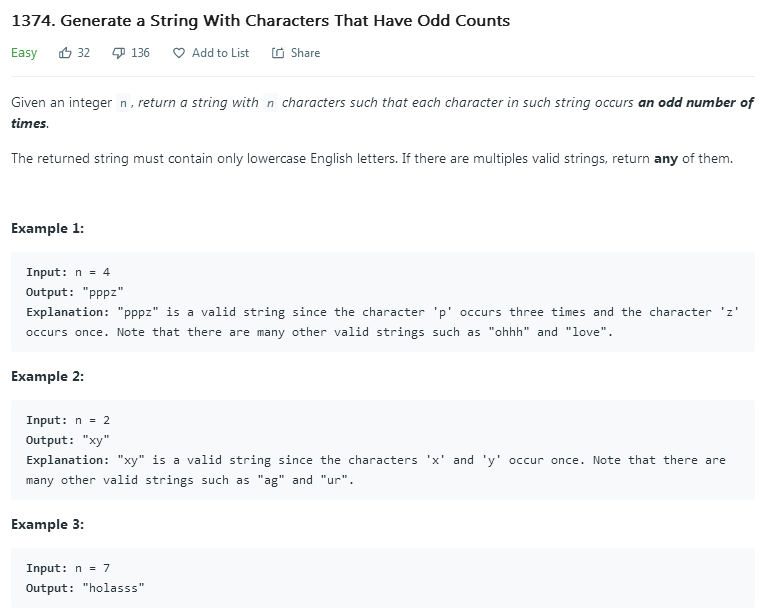Click the Share text link
773x612 pixels.
click(x=305, y=53)
